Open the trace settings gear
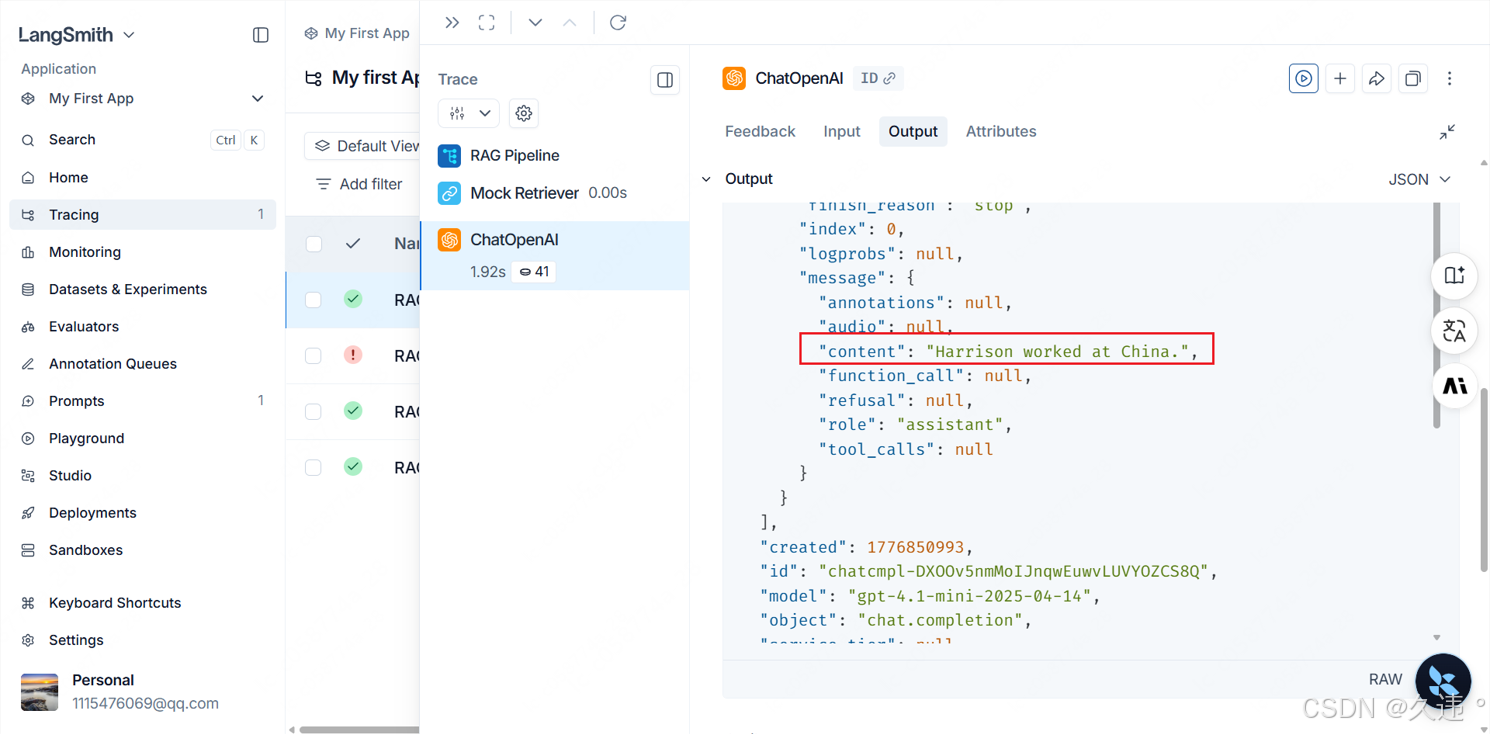1490x734 pixels. click(x=524, y=113)
